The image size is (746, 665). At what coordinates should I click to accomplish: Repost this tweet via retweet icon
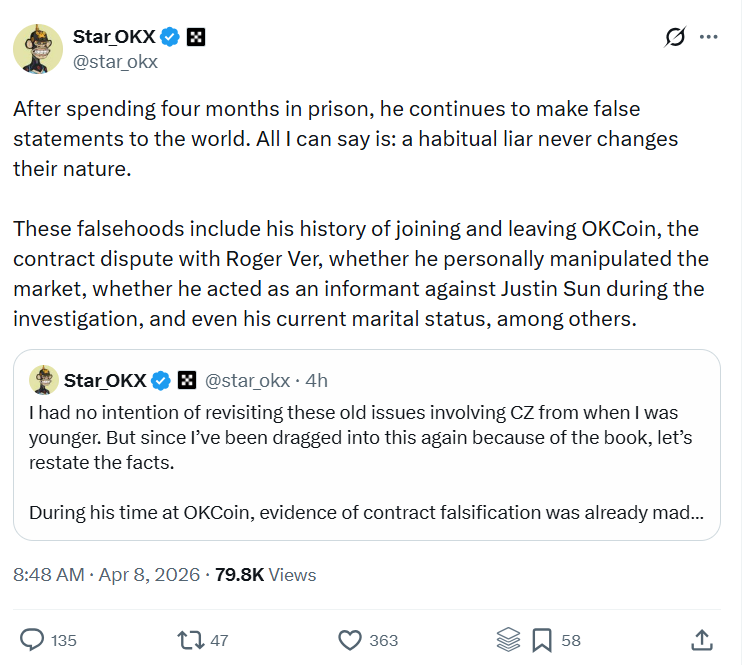[x=189, y=639]
